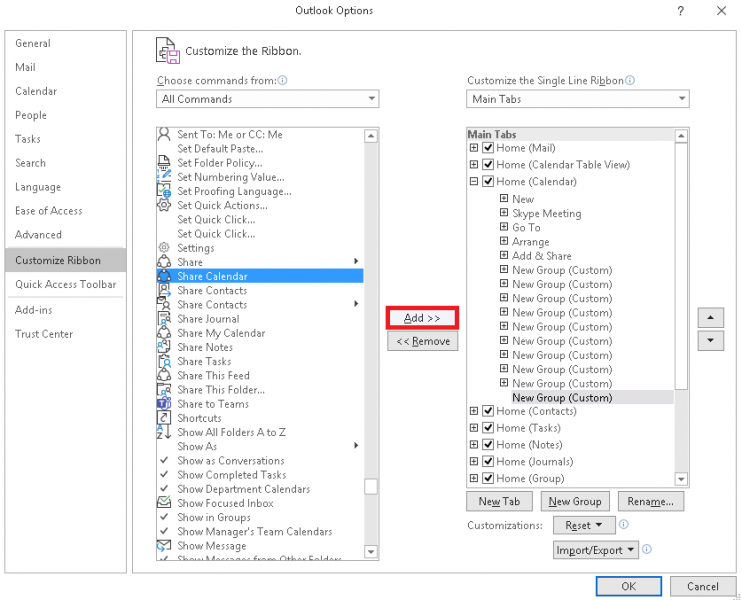The width and height of the screenshot is (742, 600).
Task: Click the Share My Calendar icon
Action: click(164, 333)
